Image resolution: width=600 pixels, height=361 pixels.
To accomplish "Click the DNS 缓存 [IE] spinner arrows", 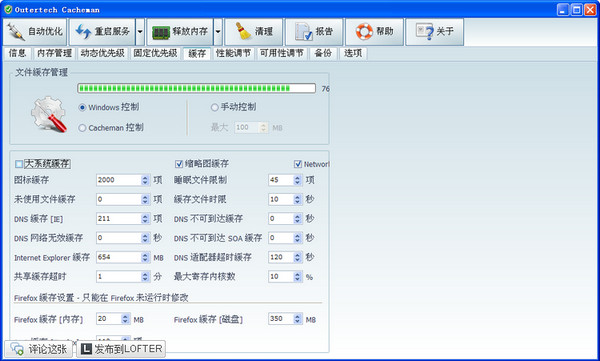I will pos(145,219).
